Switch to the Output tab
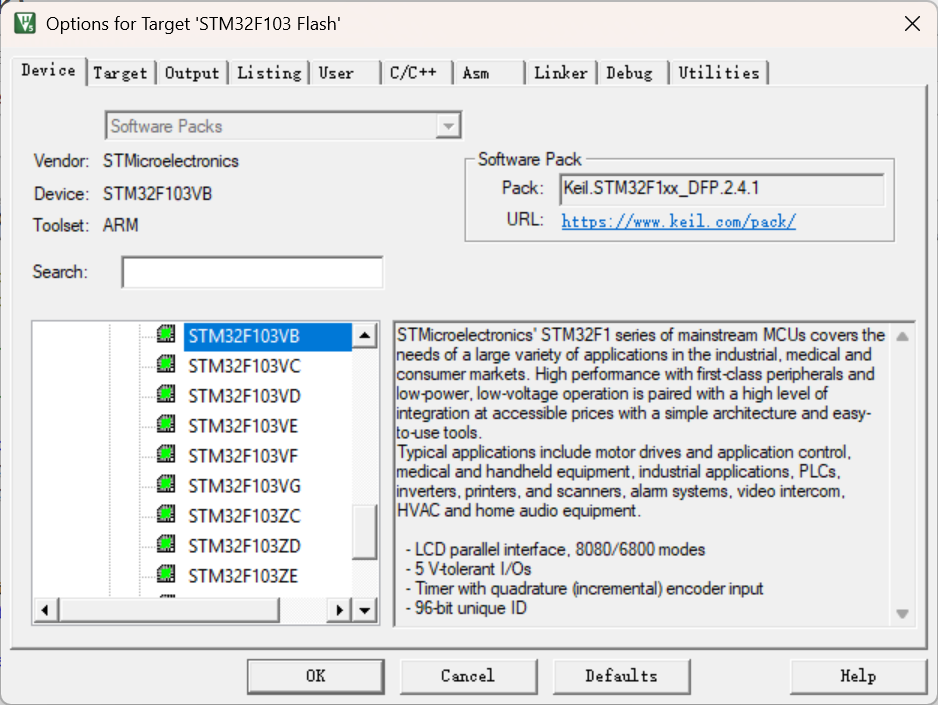The height and width of the screenshot is (705, 938). pos(192,73)
